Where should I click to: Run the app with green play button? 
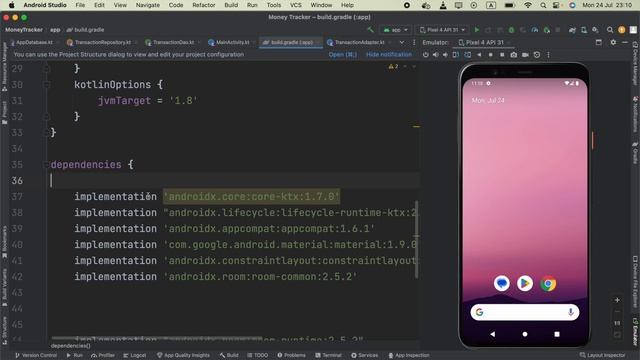pyautogui.click(x=476, y=30)
